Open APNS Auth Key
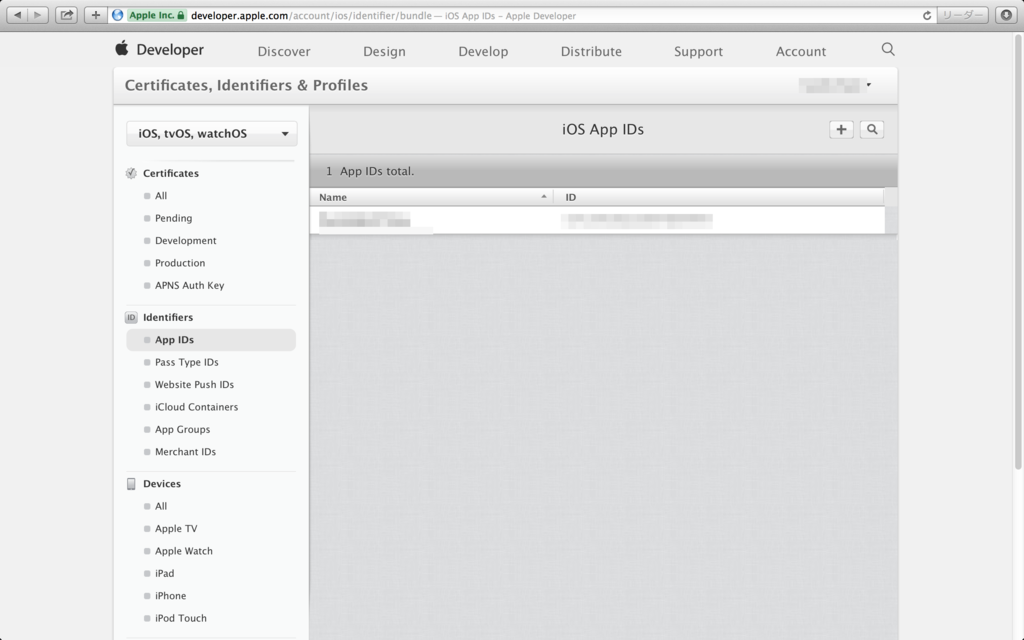Screen dimensions: 1024x640 pos(189,285)
